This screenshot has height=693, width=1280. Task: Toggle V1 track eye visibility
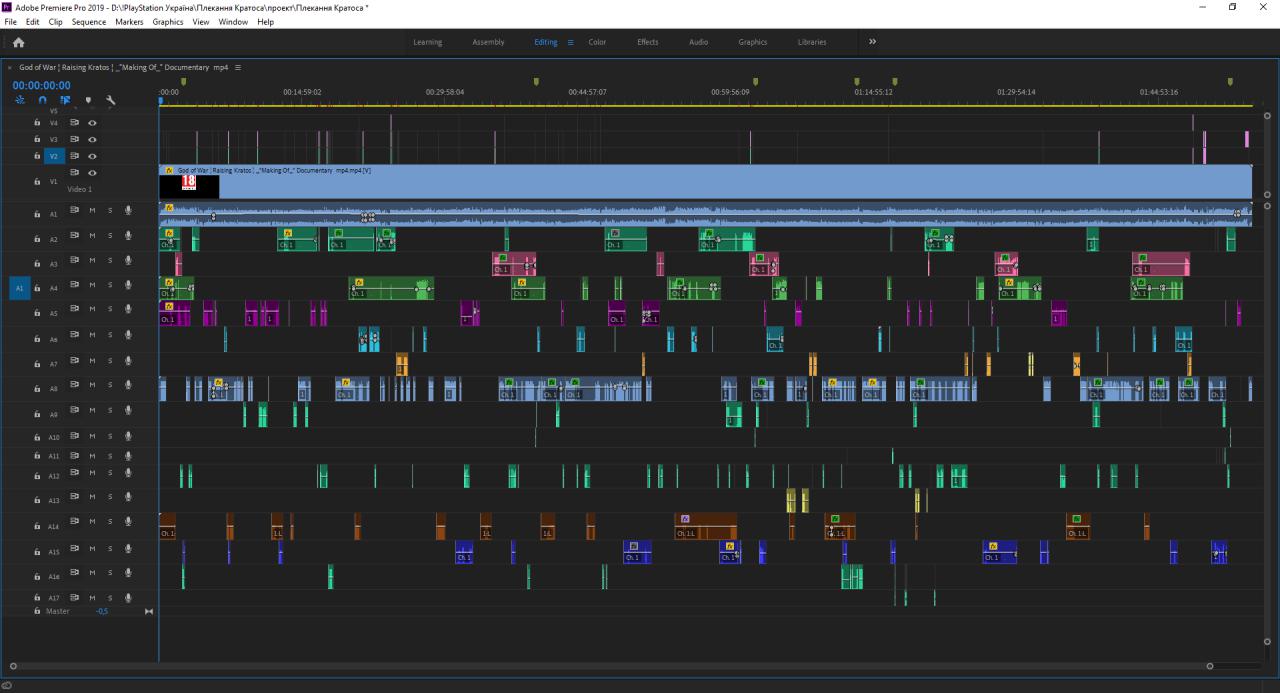(92, 172)
